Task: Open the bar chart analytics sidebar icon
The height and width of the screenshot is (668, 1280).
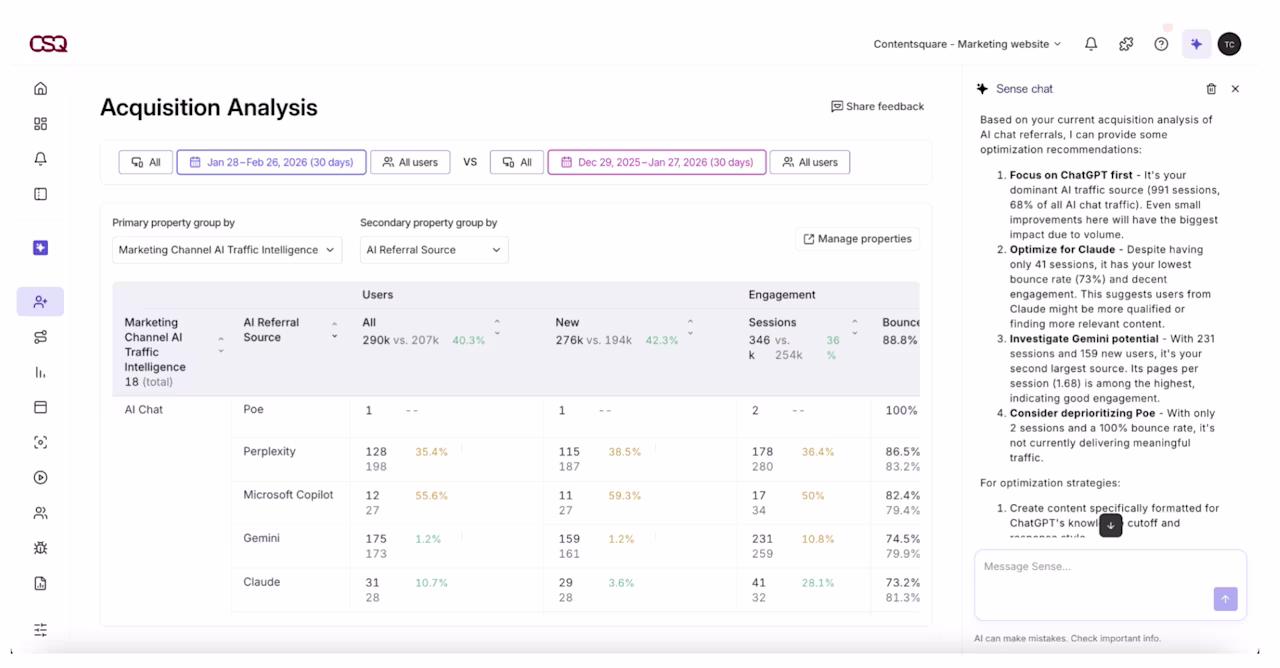Action: point(40,372)
